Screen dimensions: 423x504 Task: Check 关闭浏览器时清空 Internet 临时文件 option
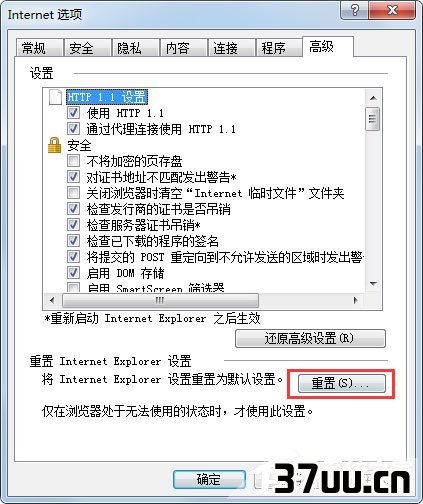tap(73, 193)
